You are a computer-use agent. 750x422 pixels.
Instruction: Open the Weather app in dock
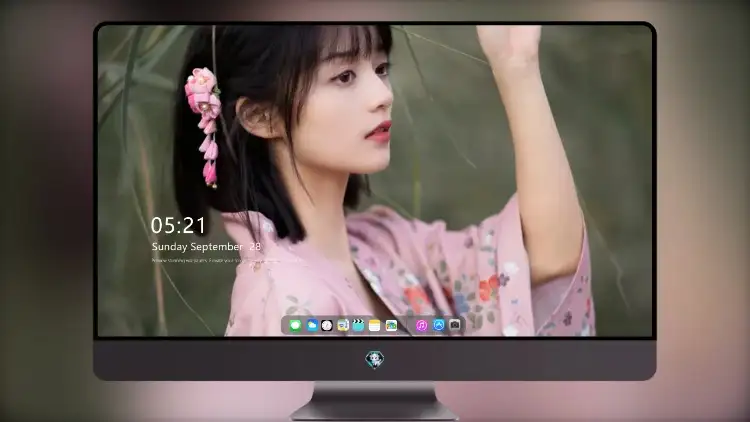pyautogui.click(x=311, y=326)
